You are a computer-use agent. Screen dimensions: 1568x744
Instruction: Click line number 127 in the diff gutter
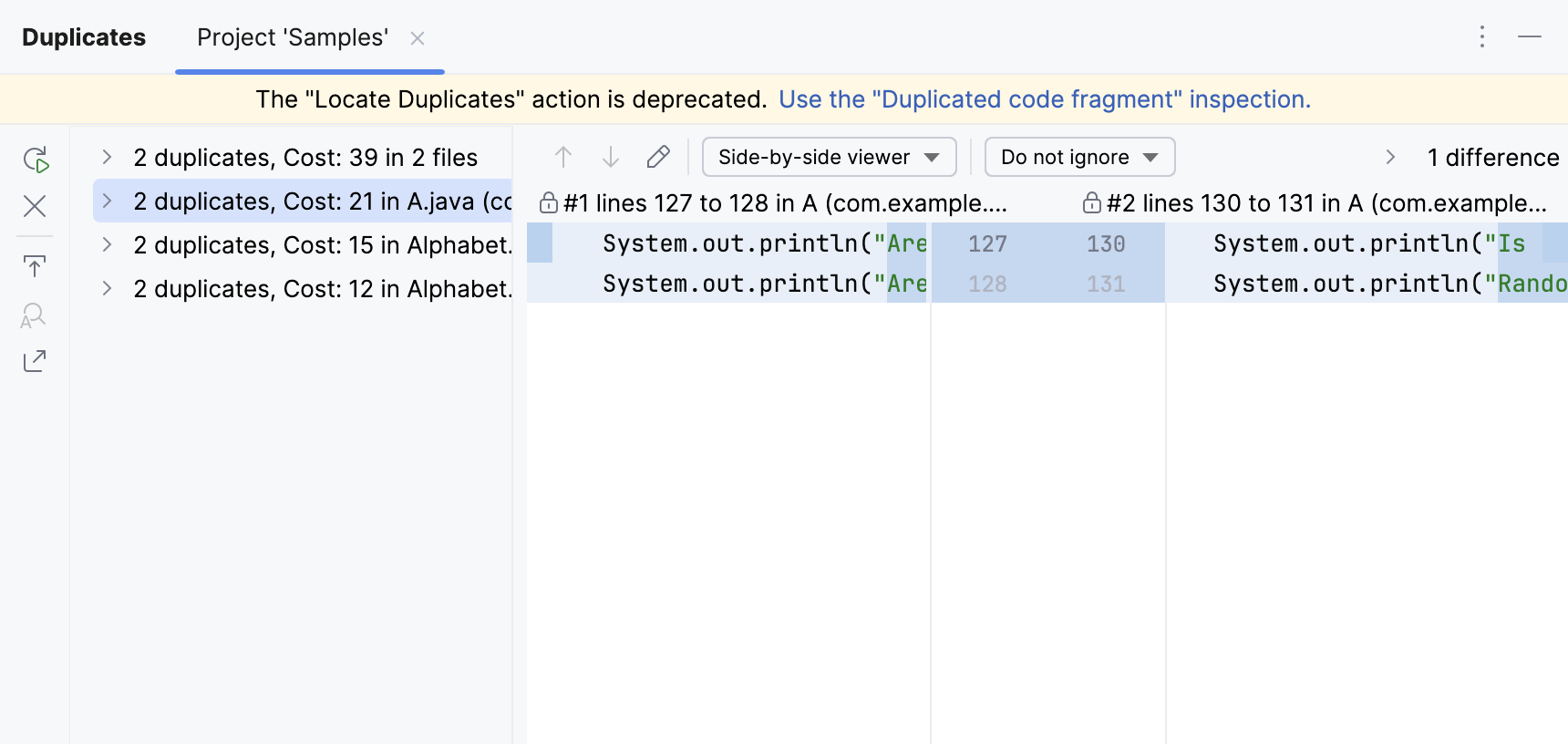click(x=987, y=243)
